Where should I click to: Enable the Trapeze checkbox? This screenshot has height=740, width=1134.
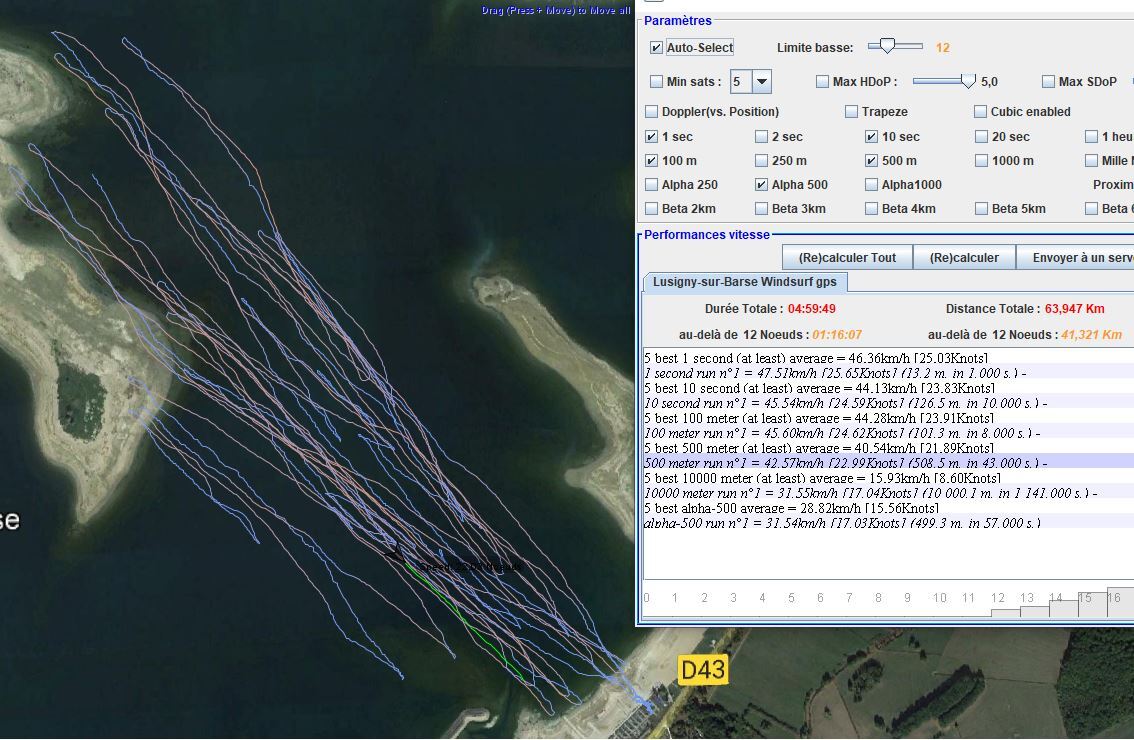851,112
